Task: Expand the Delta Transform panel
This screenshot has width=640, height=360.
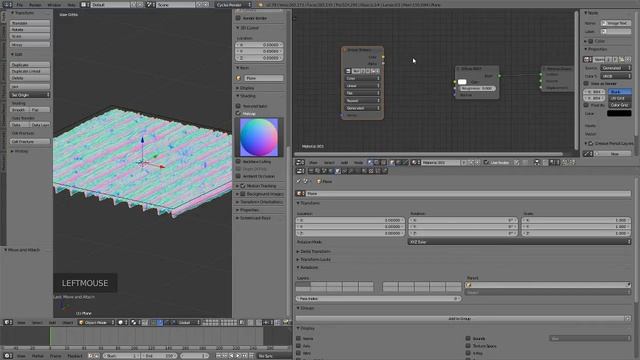Action: [x=315, y=251]
